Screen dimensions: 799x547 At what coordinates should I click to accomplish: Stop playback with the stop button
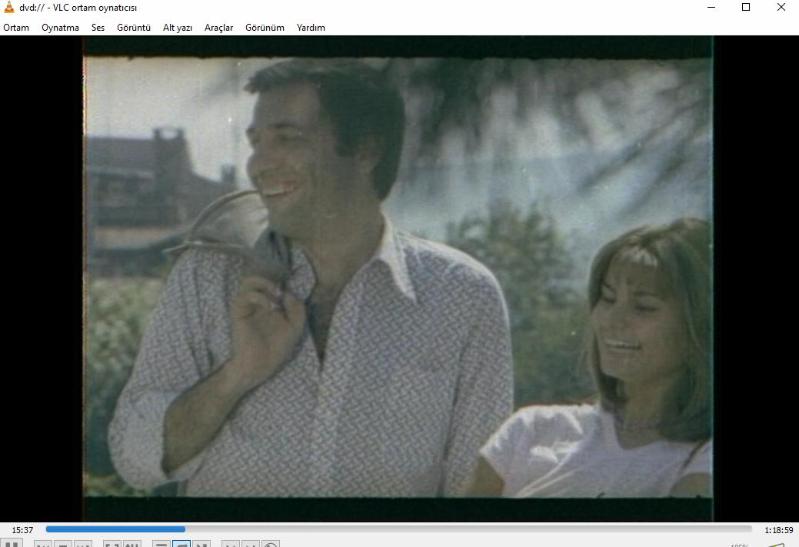tap(63, 544)
